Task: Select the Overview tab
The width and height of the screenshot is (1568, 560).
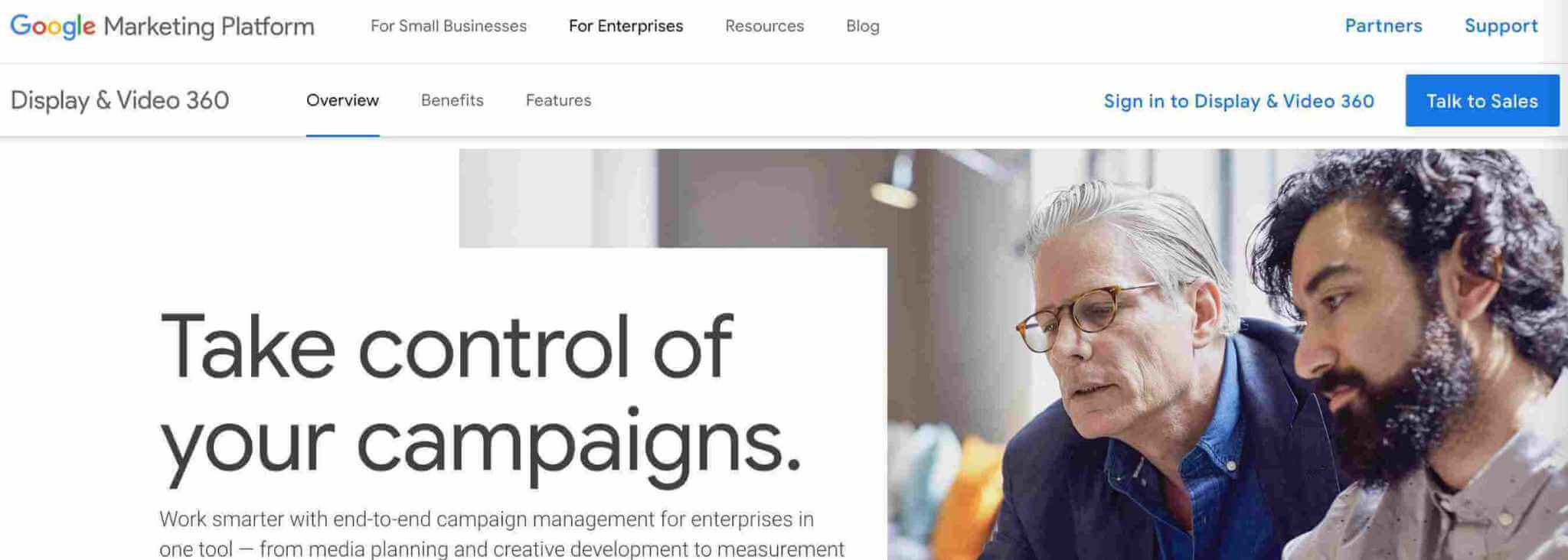Action: click(343, 100)
